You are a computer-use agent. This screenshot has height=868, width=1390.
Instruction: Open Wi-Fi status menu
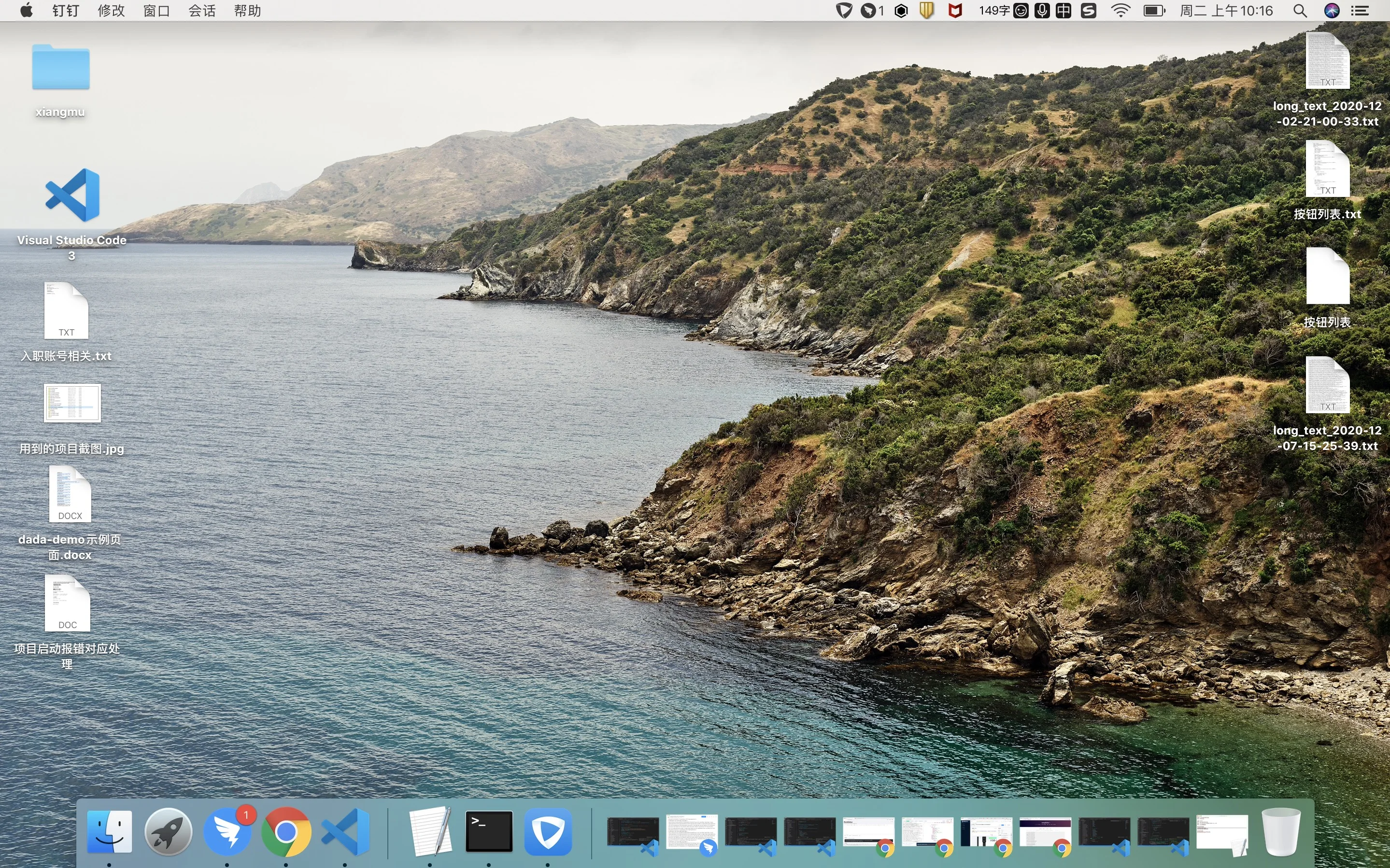[1120, 11]
